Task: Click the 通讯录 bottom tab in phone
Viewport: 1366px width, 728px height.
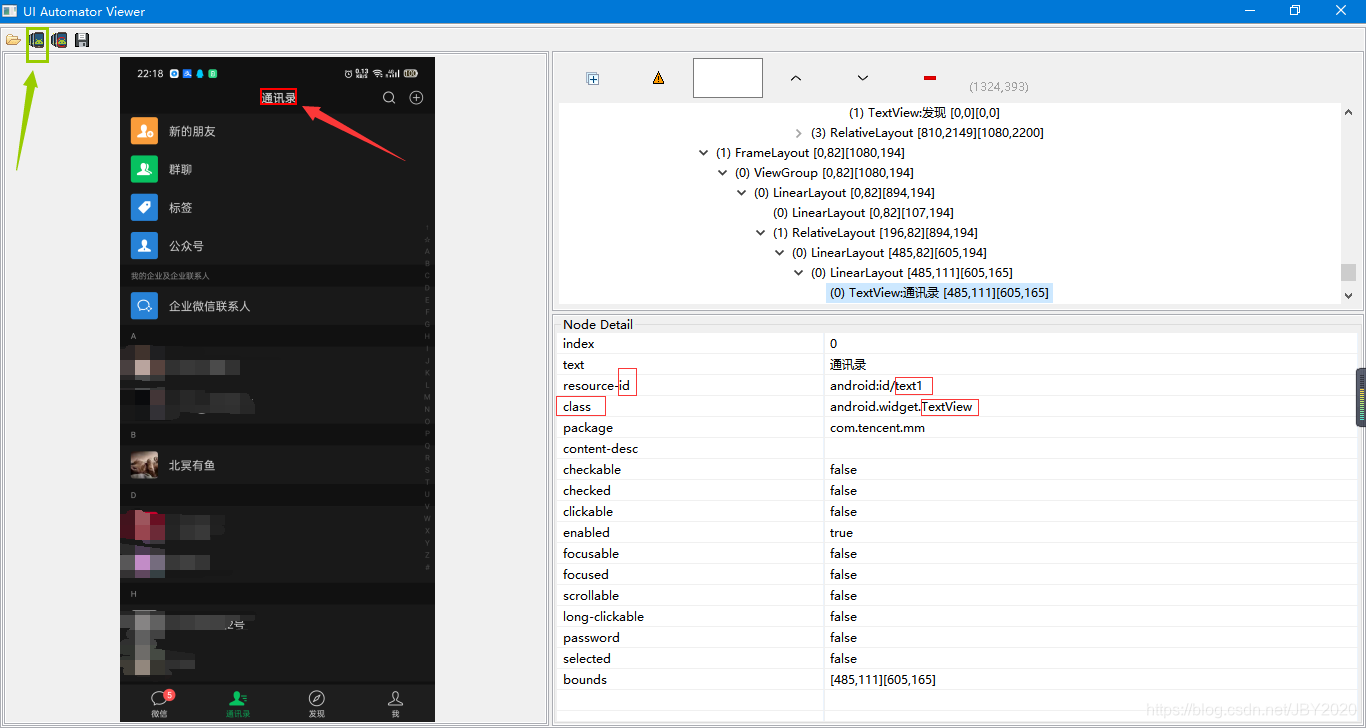Action: [x=238, y=703]
